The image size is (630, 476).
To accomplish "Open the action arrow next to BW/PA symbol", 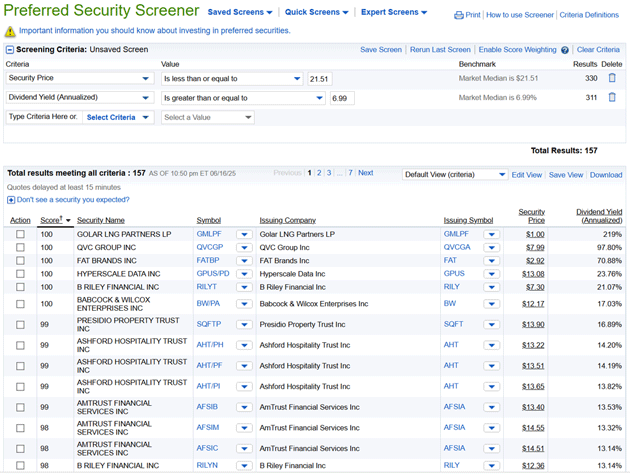I will pyautogui.click(x=244, y=304).
